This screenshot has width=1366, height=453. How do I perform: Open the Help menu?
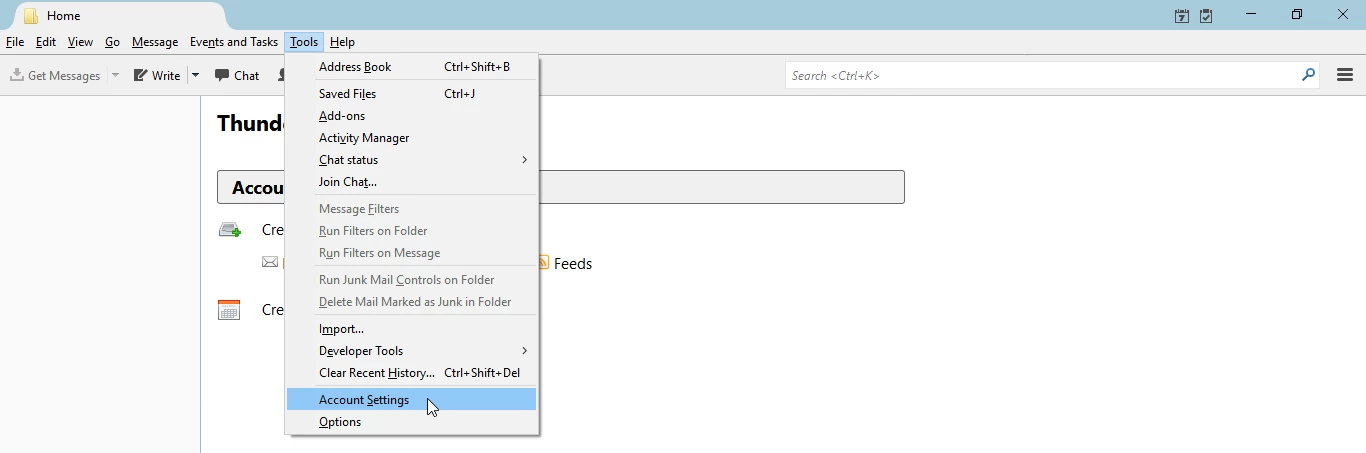(343, 42)
